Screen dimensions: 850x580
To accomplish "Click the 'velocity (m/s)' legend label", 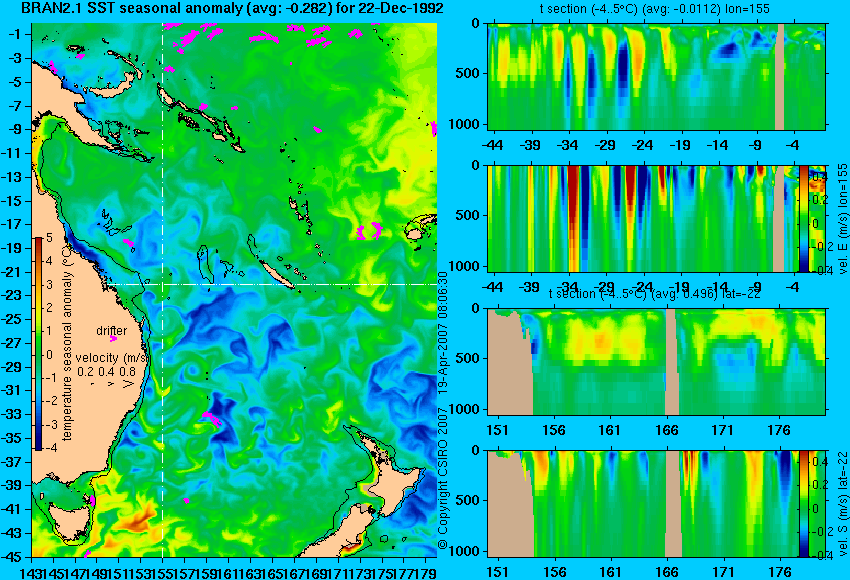I will click(x=112, y=358).
